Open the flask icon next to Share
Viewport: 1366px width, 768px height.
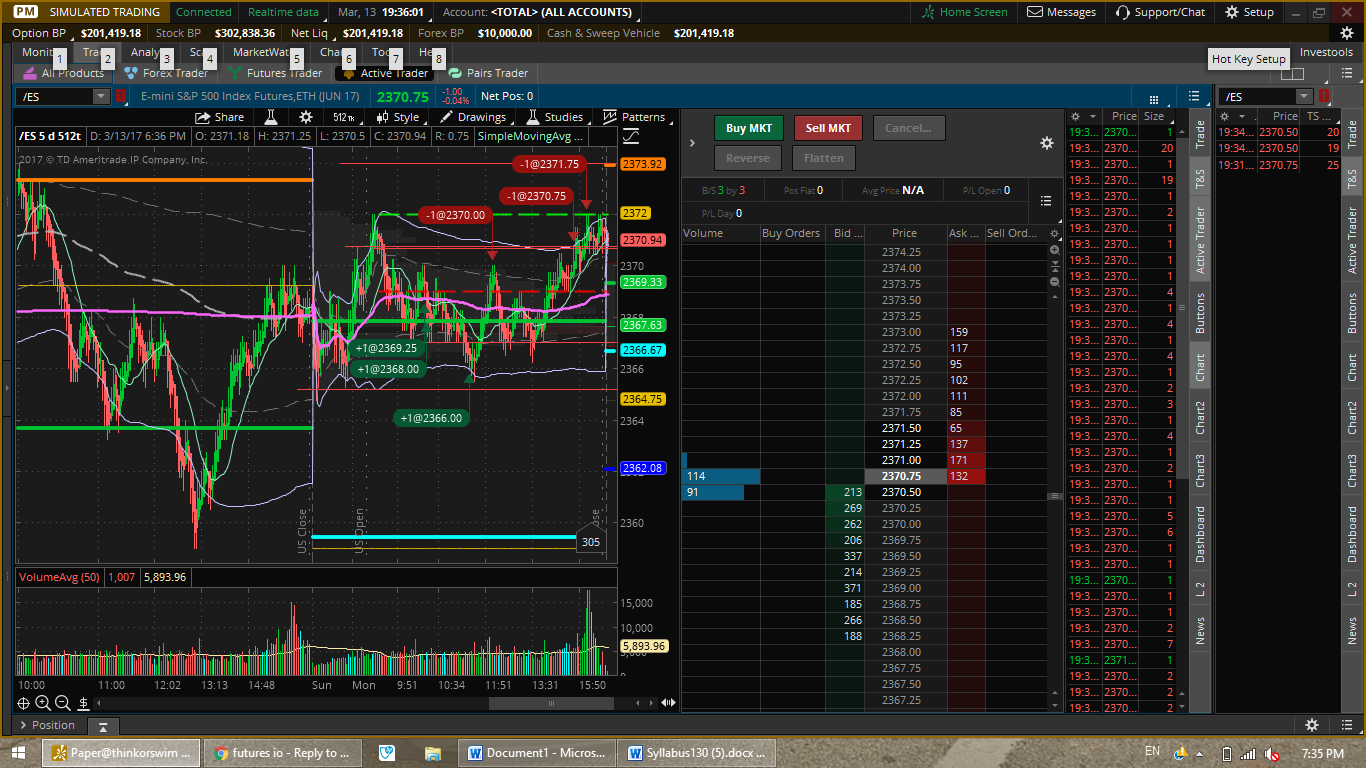[x=270, y=117]
